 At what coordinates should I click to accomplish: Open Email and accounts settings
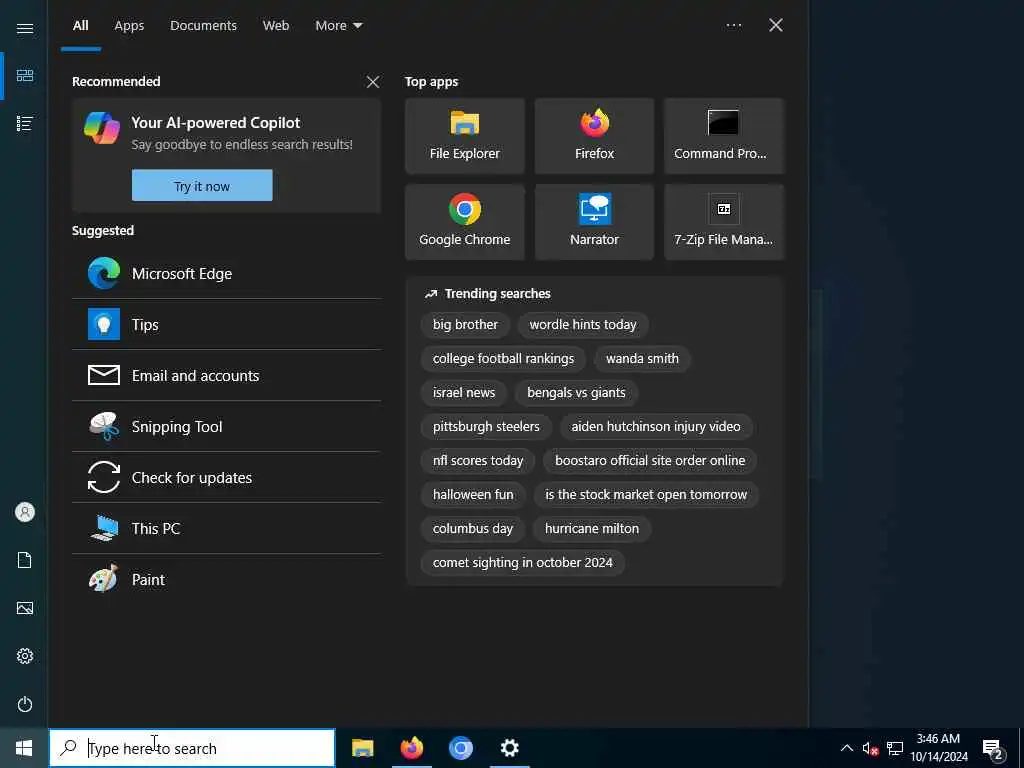pyautogui.click(x=227, y=376)
